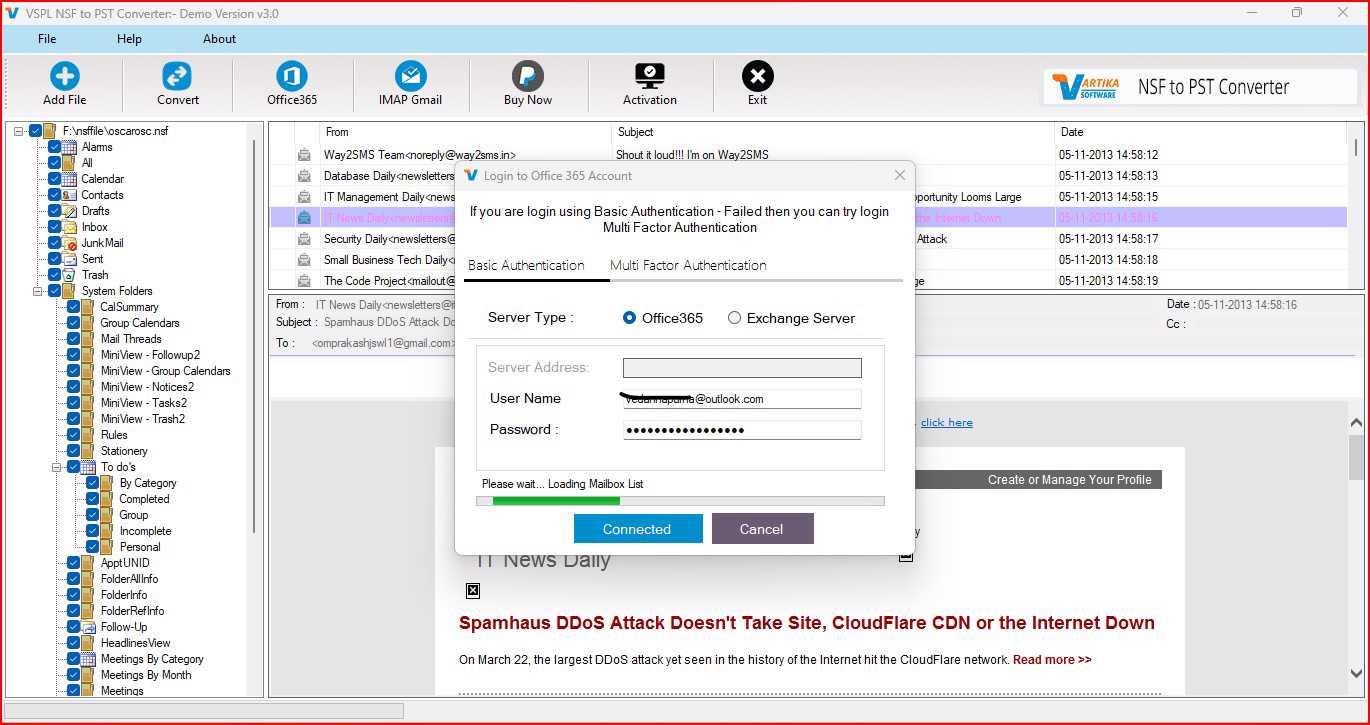Switch to Basic Authentication tab
This screenshot has height=725, width=1370.
click(526, 265)
